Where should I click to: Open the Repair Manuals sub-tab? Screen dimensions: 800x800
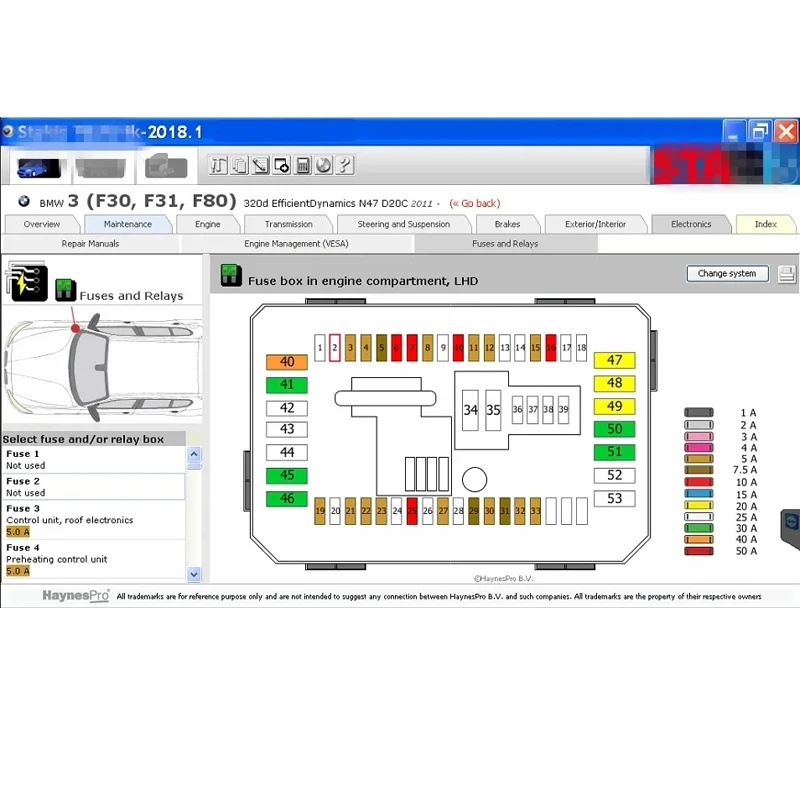tap(90, 244)
